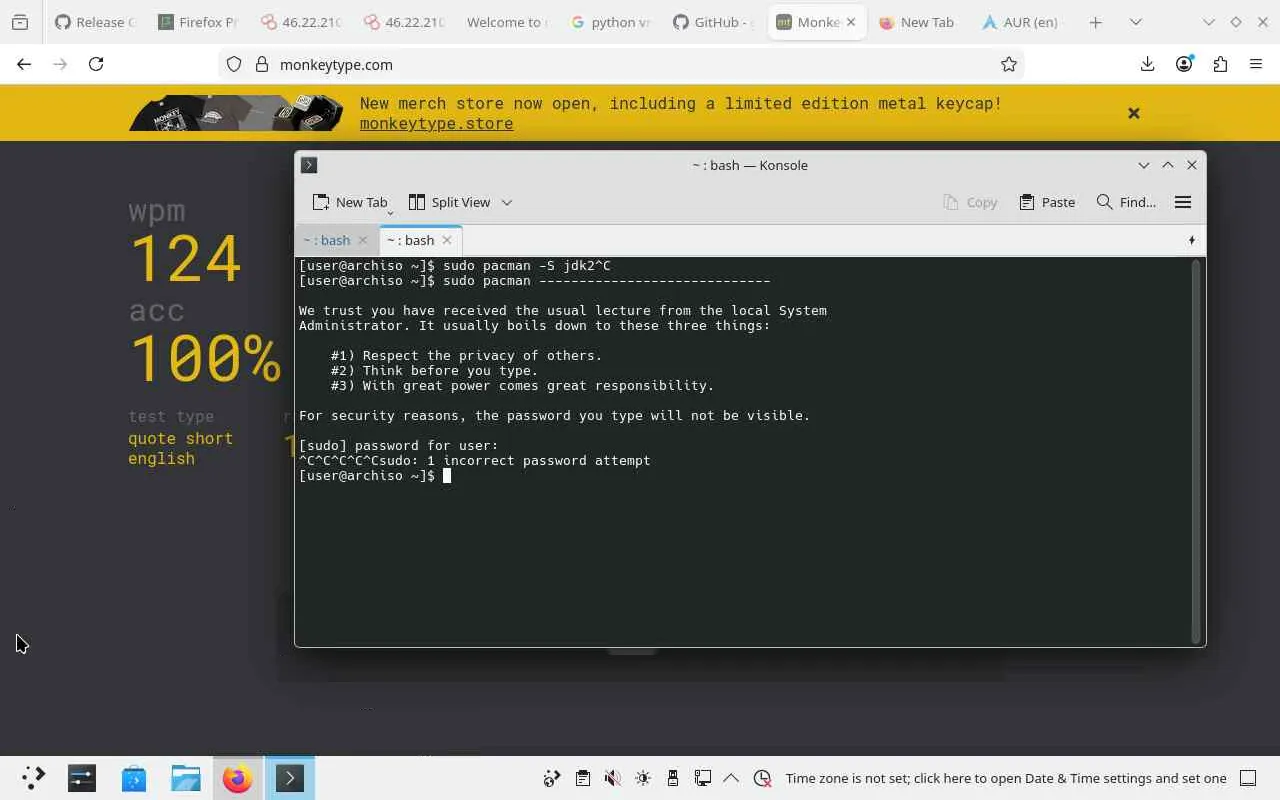
Task: Open the removable devices tray icon
Action: [x=672, y=778]
